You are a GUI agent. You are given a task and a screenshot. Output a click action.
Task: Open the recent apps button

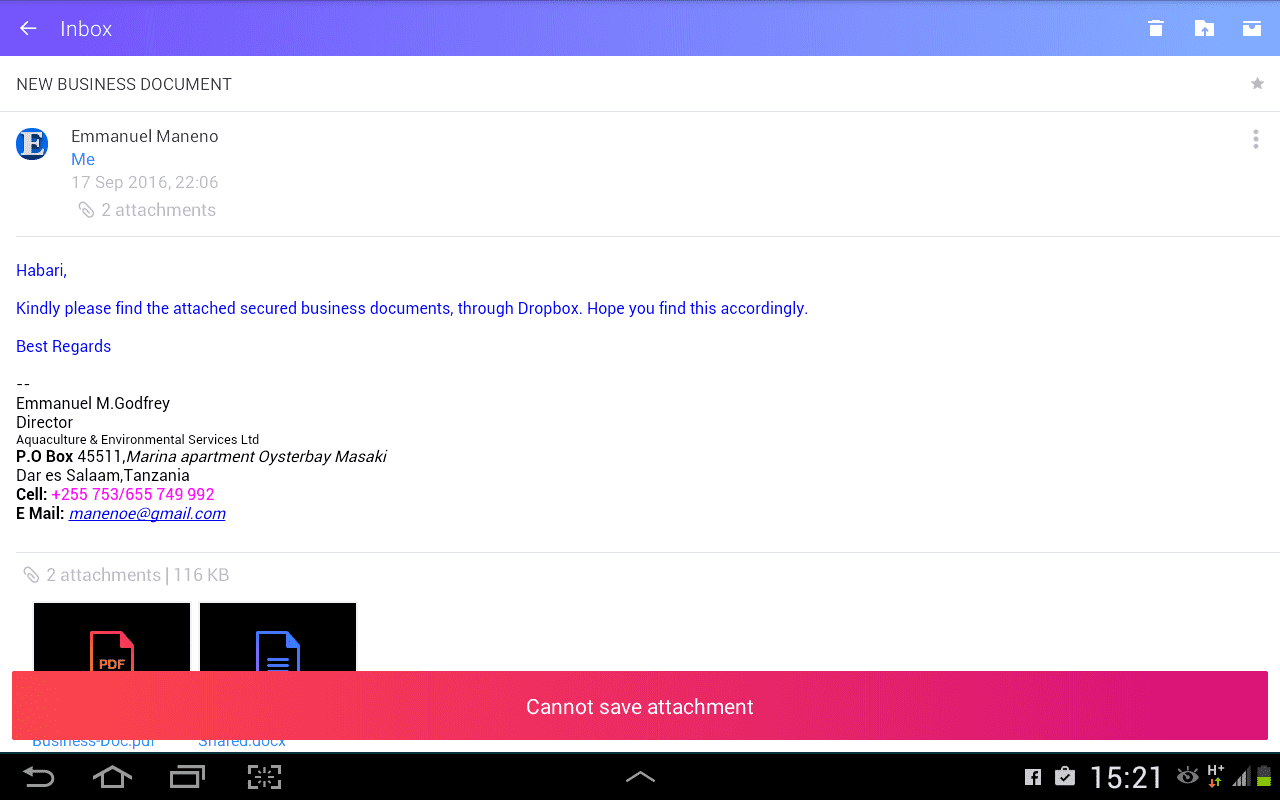(x=187, y=777)
